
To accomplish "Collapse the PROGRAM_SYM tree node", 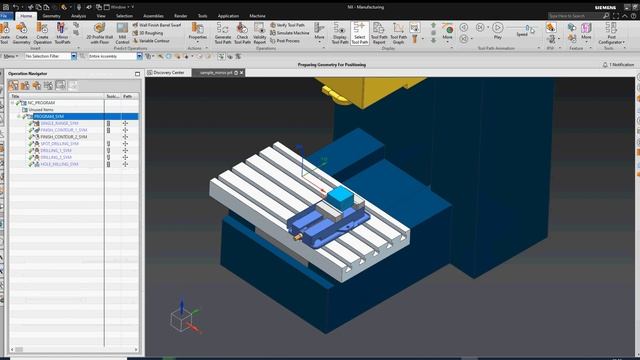I will pos(19,117).
